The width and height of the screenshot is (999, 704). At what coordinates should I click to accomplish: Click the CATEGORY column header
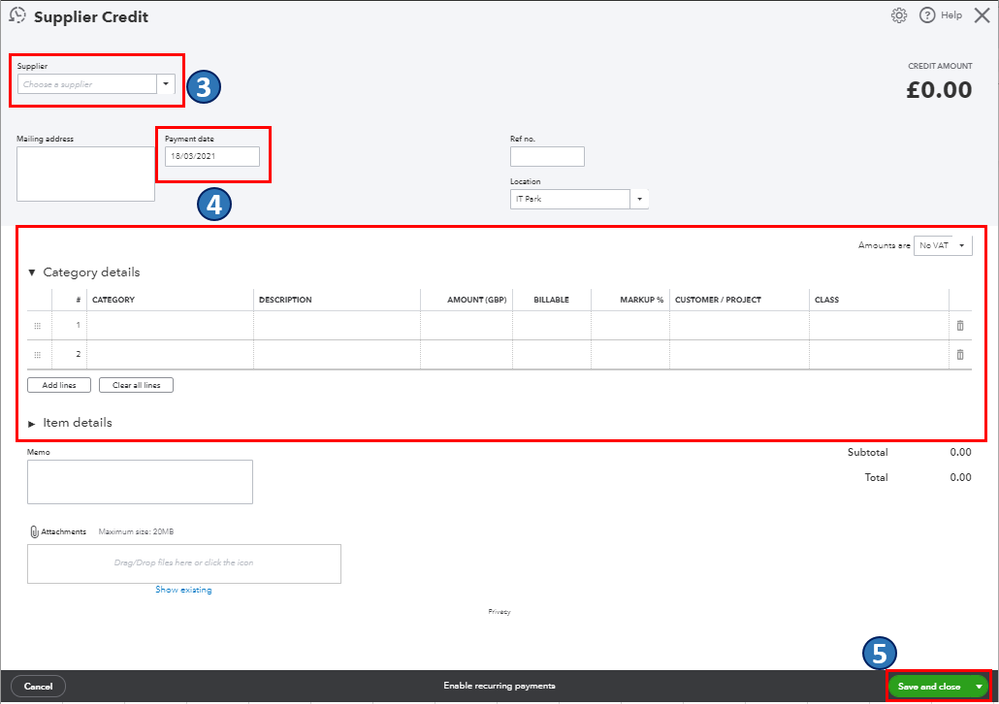(113, 299)
